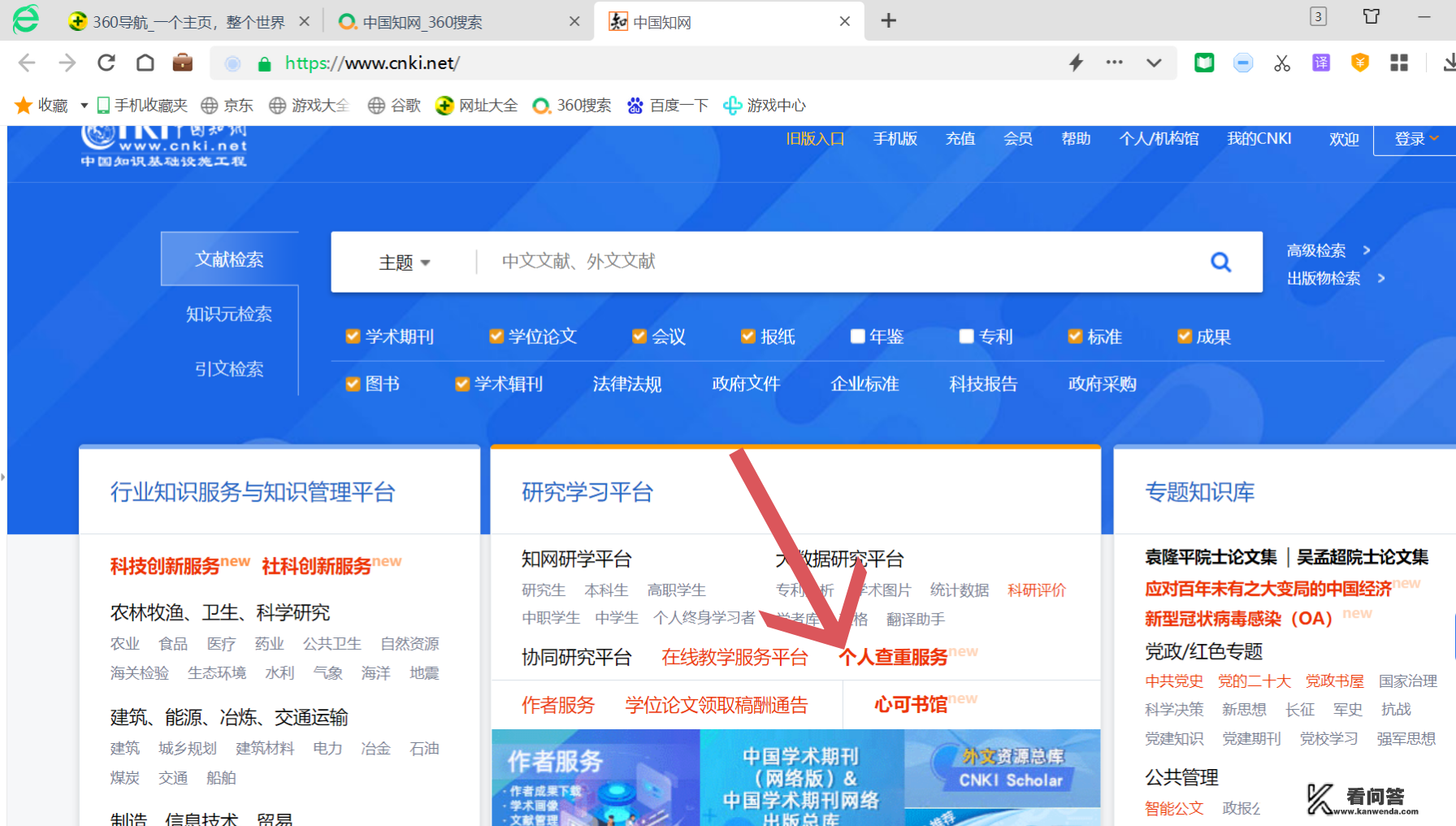Screen dimensions: 1456x826
Task: Uncheck 标准 checkbox
Action: coord(1075,337)
